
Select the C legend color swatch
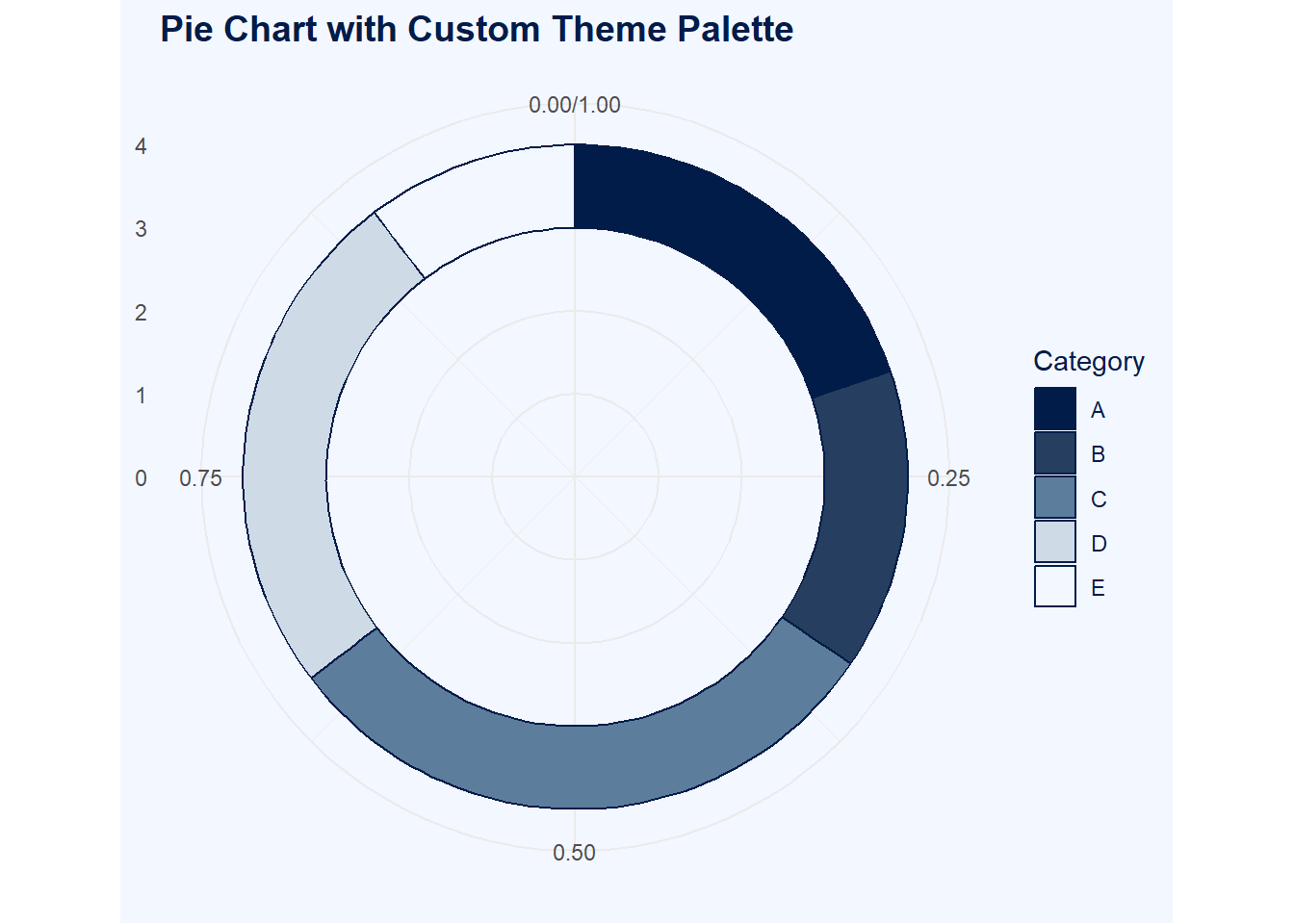(1054, 498)
